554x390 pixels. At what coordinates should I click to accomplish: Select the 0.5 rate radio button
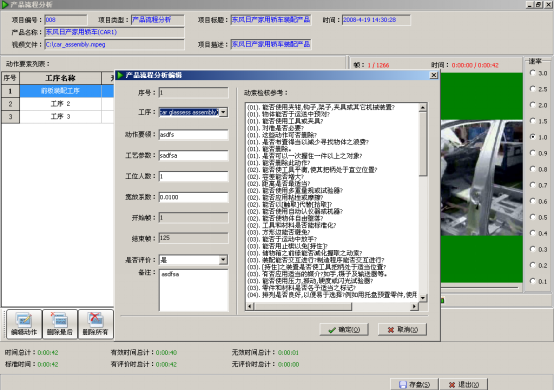tap(533, 217)
